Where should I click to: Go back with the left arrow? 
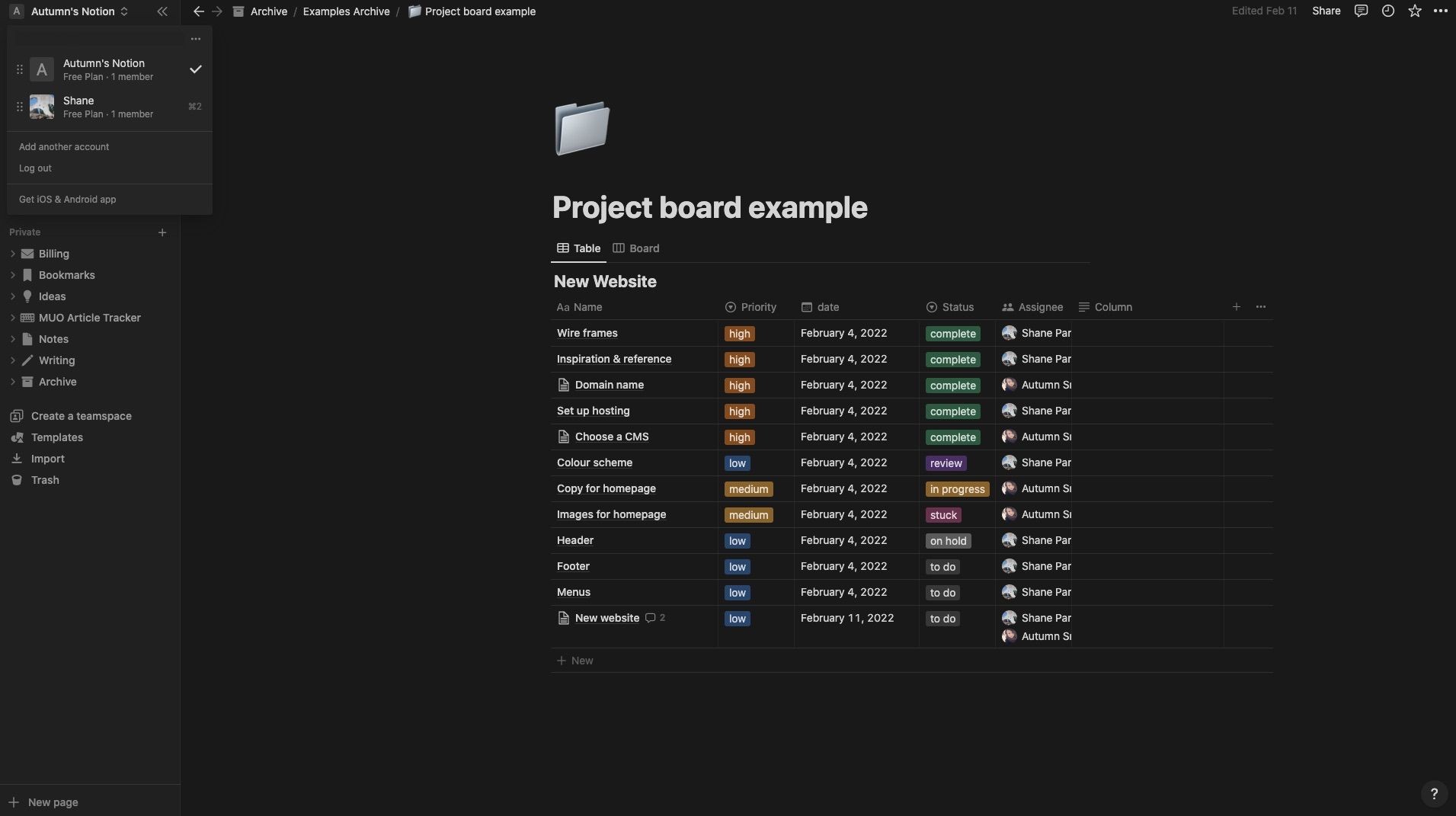(199, 11)
